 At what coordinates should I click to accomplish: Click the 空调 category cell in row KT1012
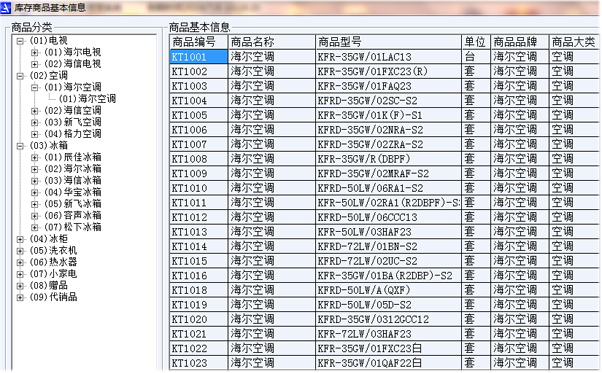(575, 217)
